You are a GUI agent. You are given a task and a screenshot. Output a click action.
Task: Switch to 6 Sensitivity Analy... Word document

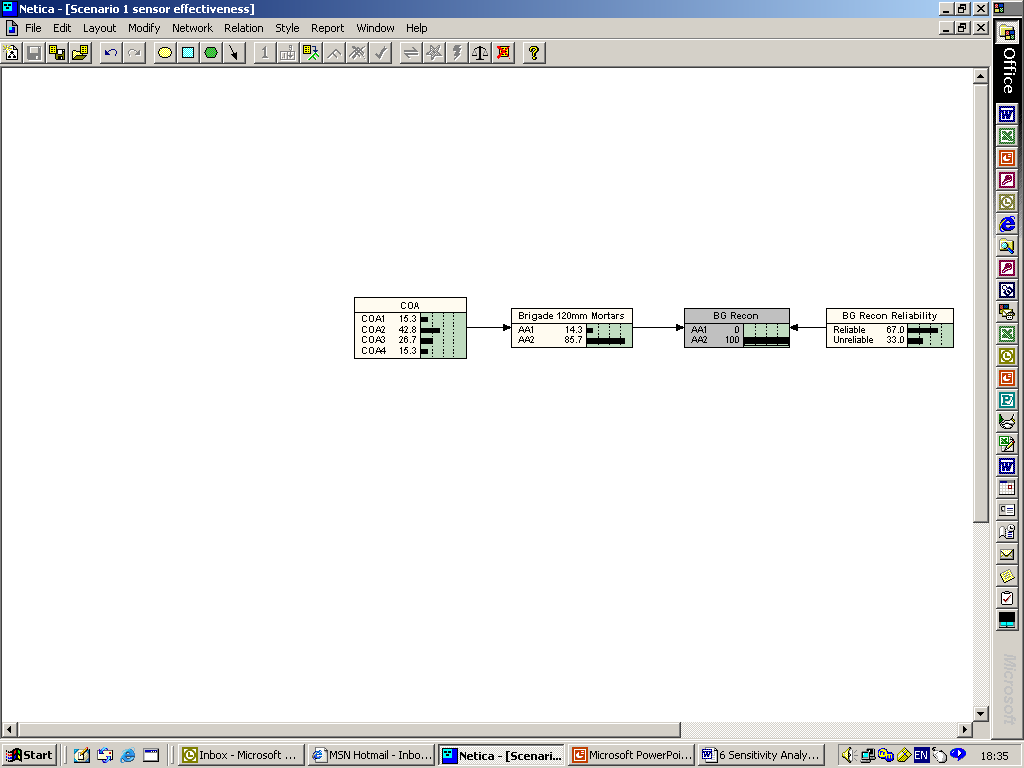coord(761,755)
